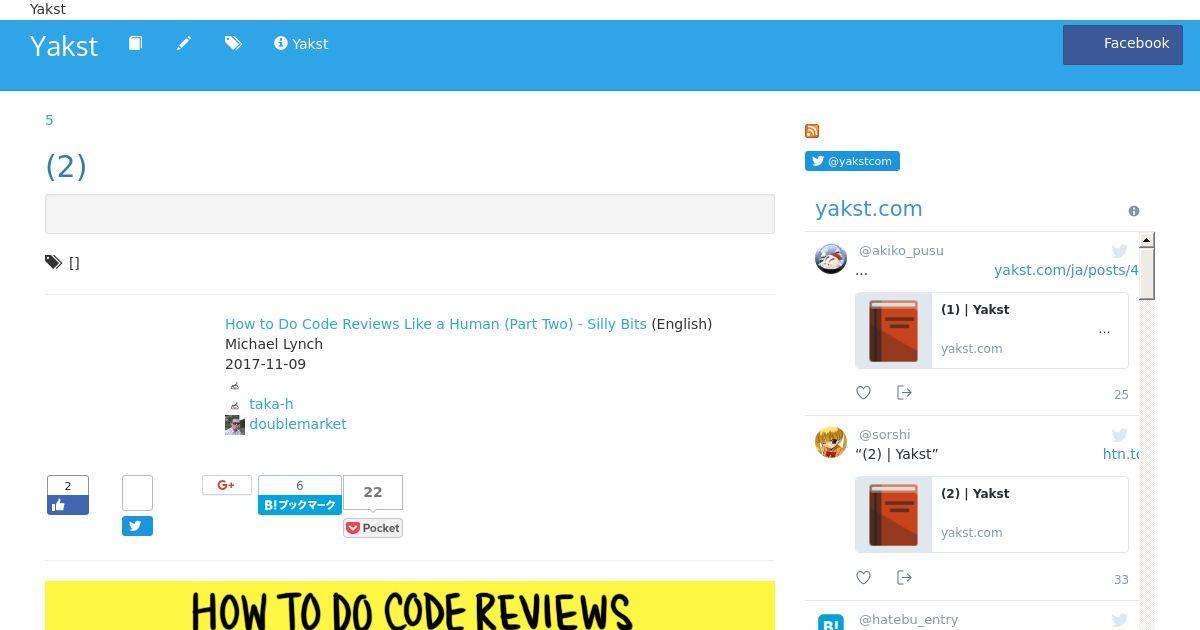Open the breadcrumb link 5
This screenshot has height=630, width=1200.
coord(49,120)
